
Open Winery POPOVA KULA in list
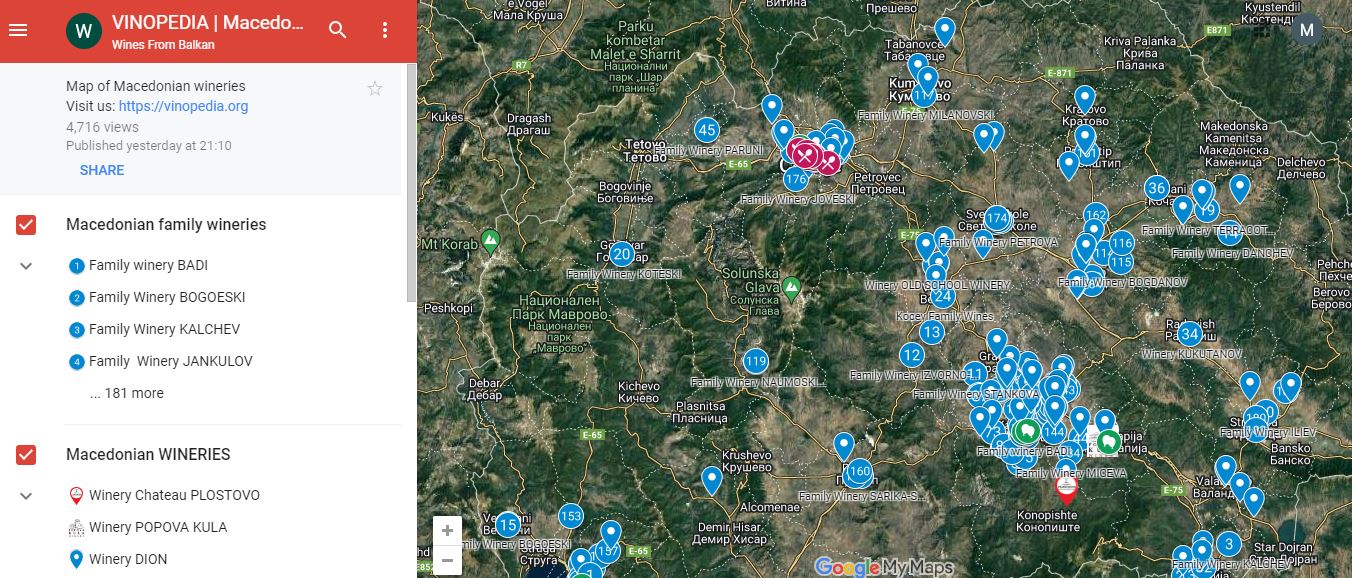(x=158, y=527)
